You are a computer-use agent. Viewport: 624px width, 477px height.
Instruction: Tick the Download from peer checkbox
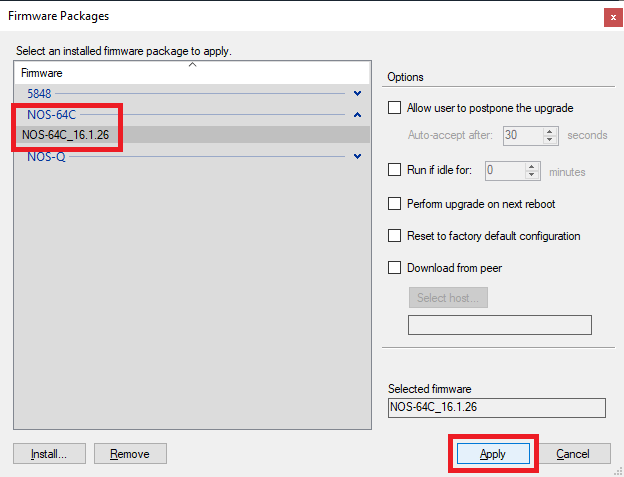pyautogui.click(x=394, y=268)
